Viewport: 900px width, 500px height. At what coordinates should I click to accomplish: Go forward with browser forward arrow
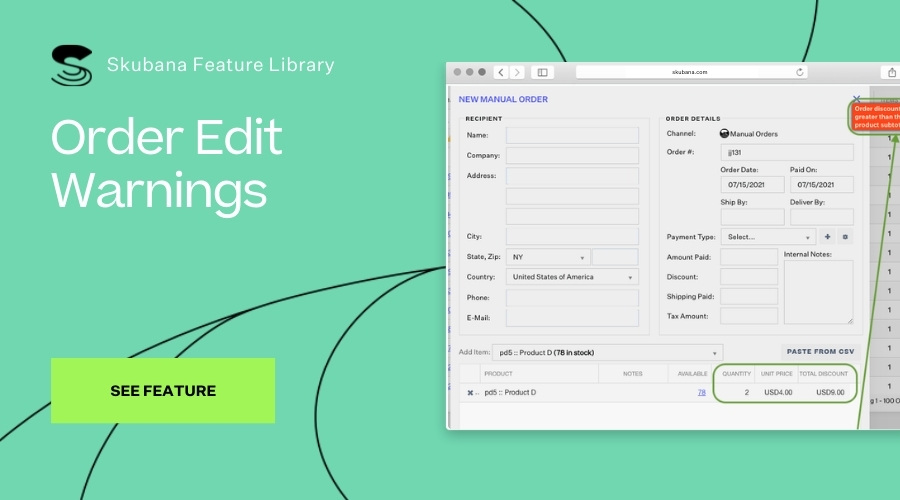[x=517, y=72]
